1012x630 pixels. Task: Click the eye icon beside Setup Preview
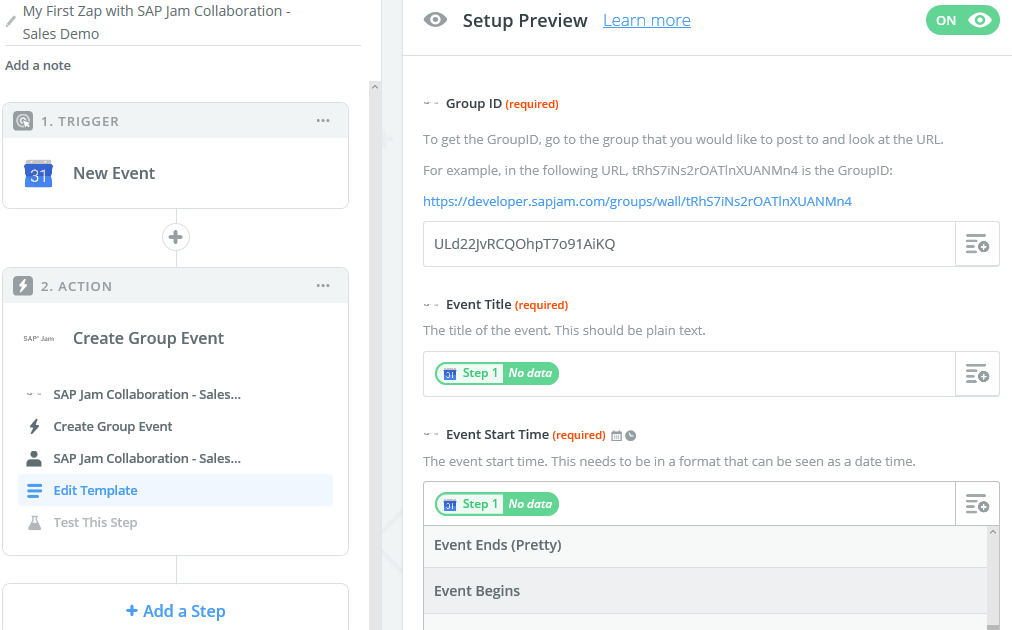click(435, 20)
